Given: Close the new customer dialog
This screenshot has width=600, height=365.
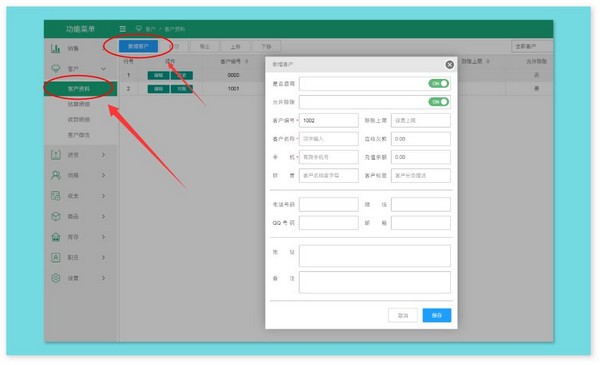Looking at the screenshot, I should 450,65.
